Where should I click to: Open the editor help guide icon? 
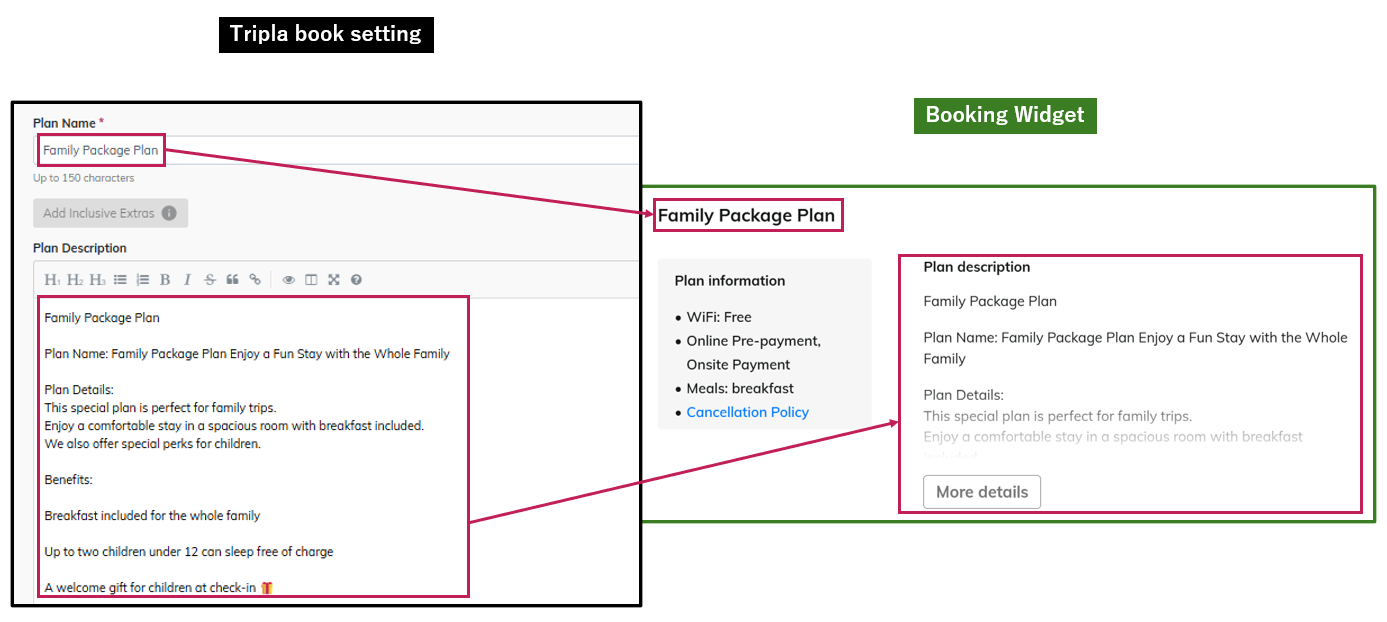tap(356, 280)
